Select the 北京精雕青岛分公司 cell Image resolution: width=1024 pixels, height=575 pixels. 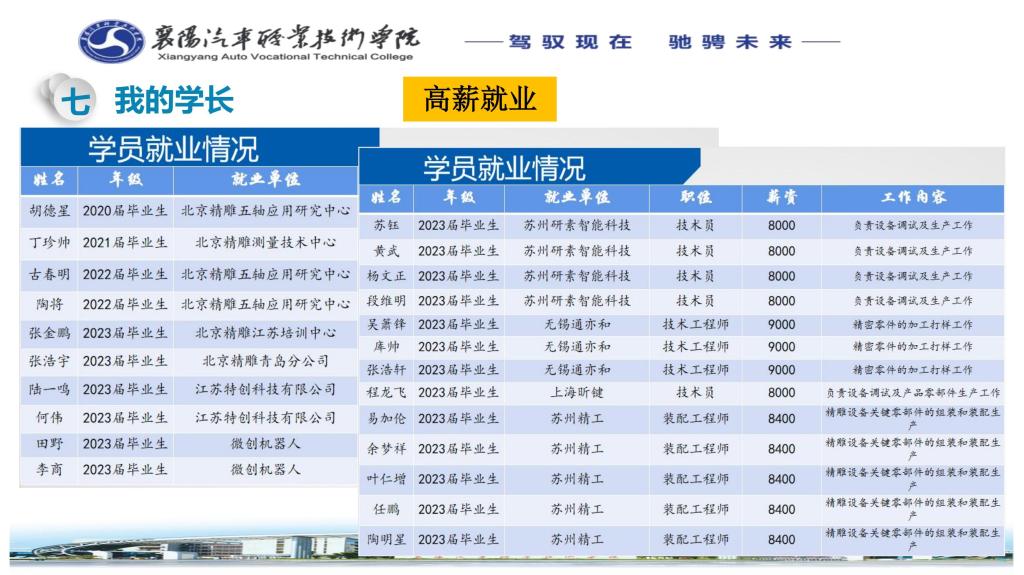point(265,360)
